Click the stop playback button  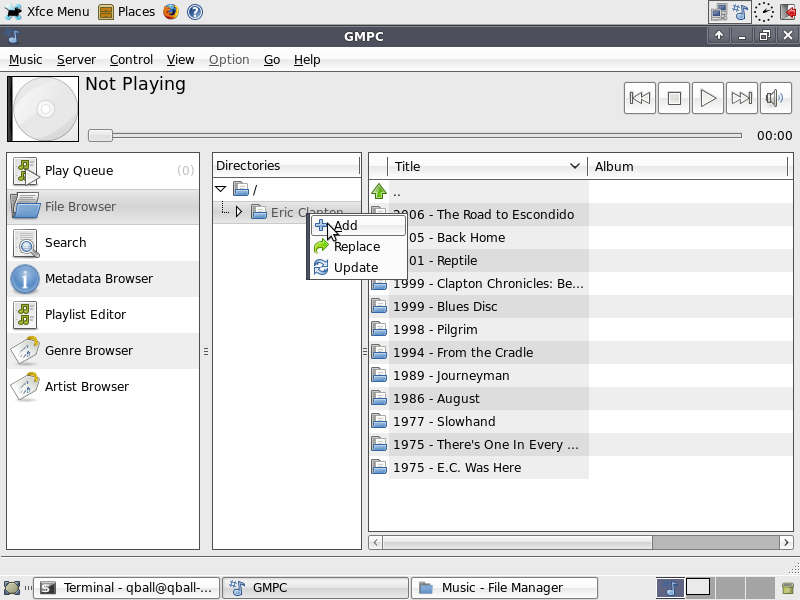[x=674, y=98]
